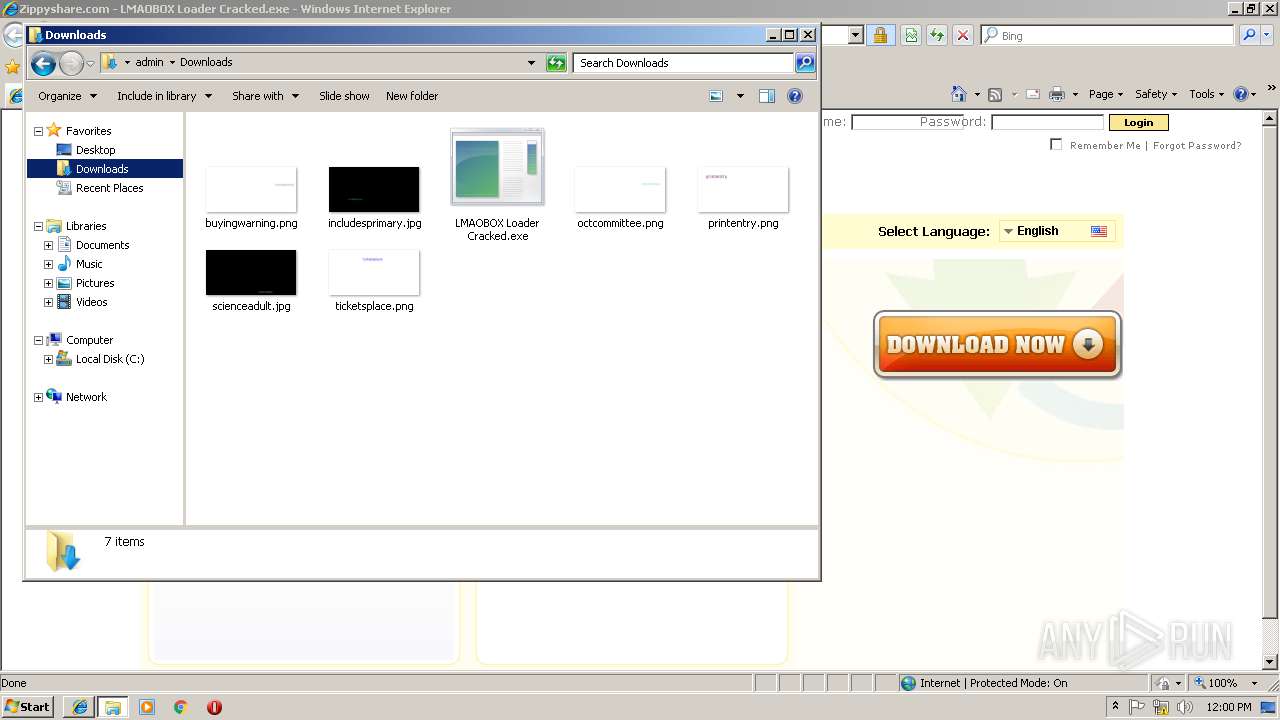The width and height of the screenshot is (1280, 720).
Task: Click the red Opera-like taskbar icon
Action: 214,707
